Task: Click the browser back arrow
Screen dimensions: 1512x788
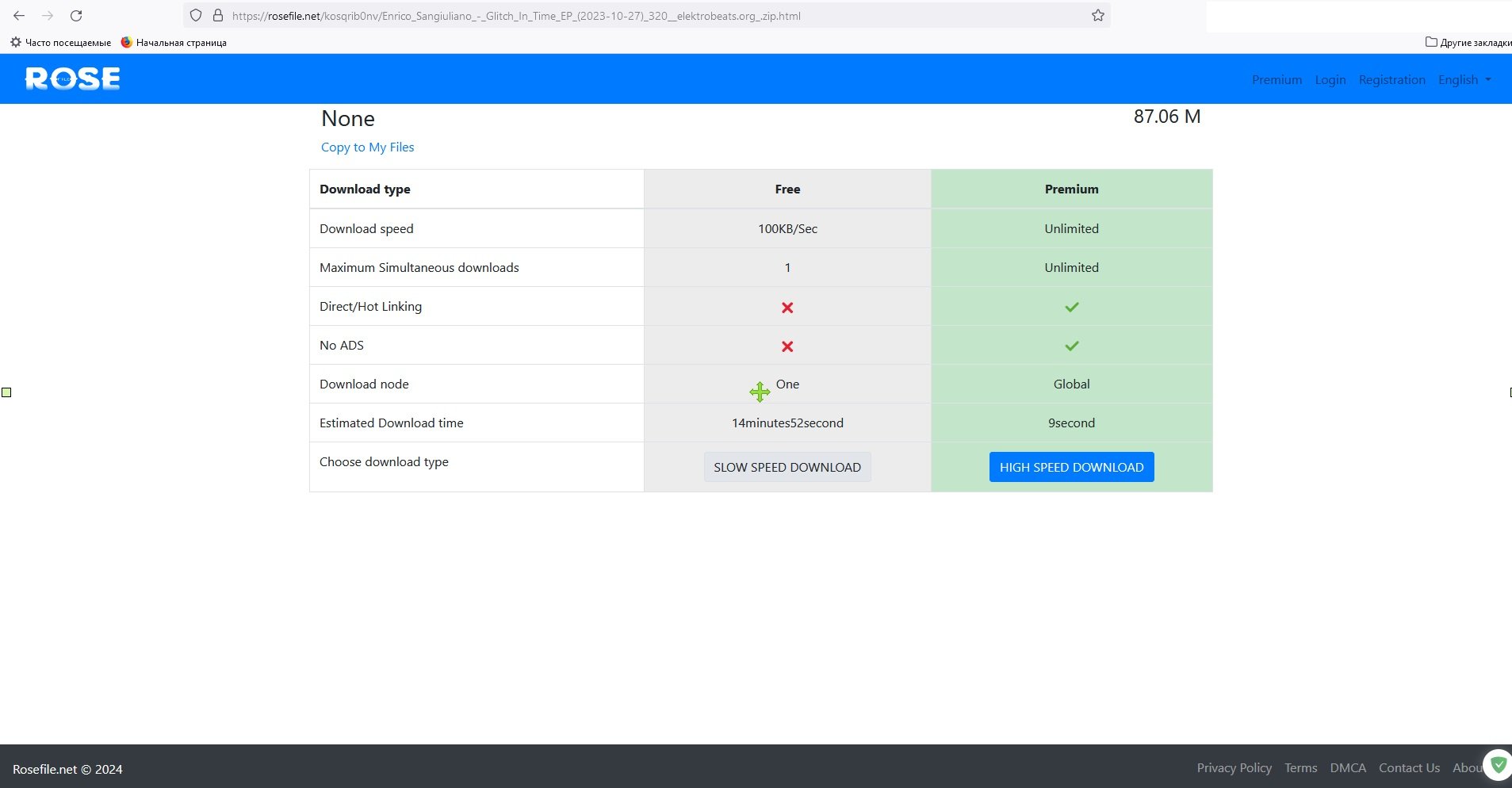Action: [x=19, y=15]
